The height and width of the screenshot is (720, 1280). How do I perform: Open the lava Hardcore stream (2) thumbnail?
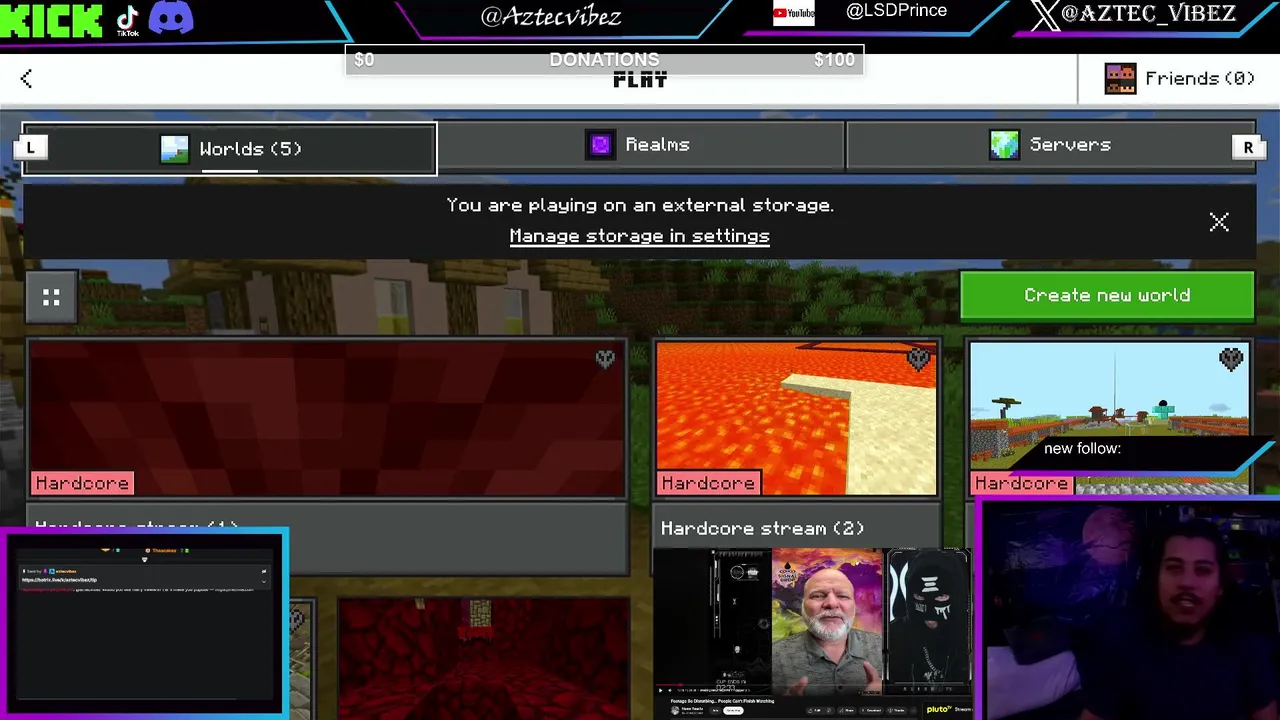(796, 418)
